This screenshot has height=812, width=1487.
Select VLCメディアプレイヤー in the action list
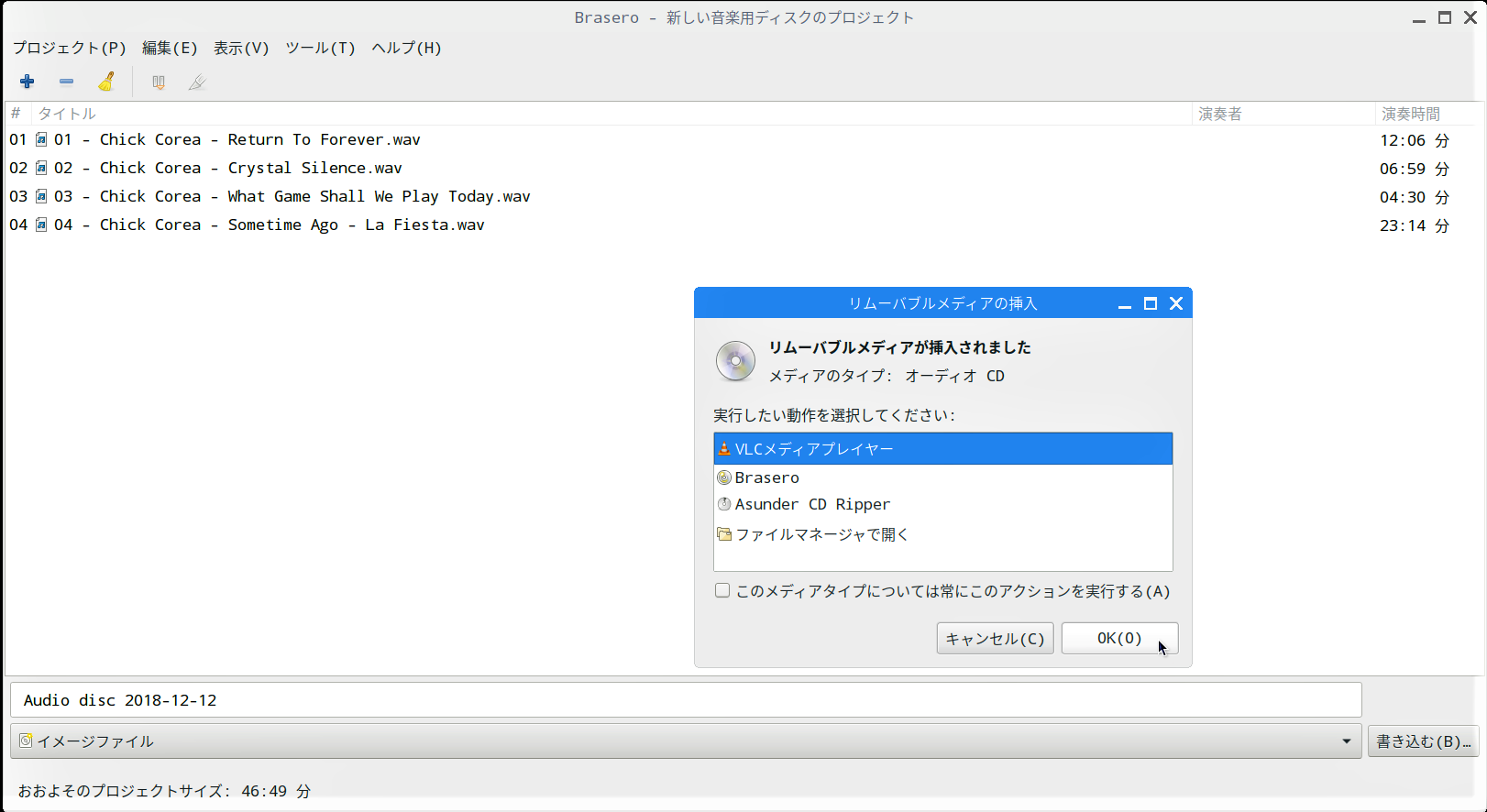943,448
